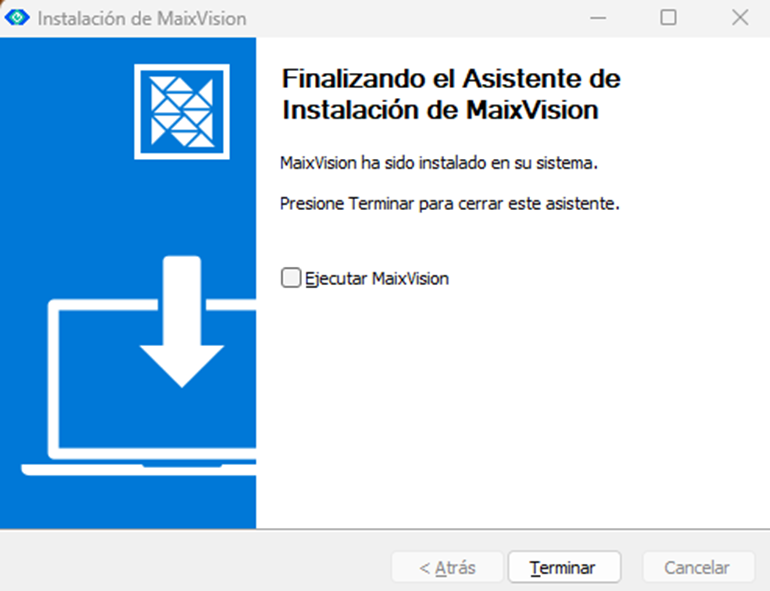Click the installer package logo in blue panel
This screenshot has width=770, height=591.
point(182,112)
